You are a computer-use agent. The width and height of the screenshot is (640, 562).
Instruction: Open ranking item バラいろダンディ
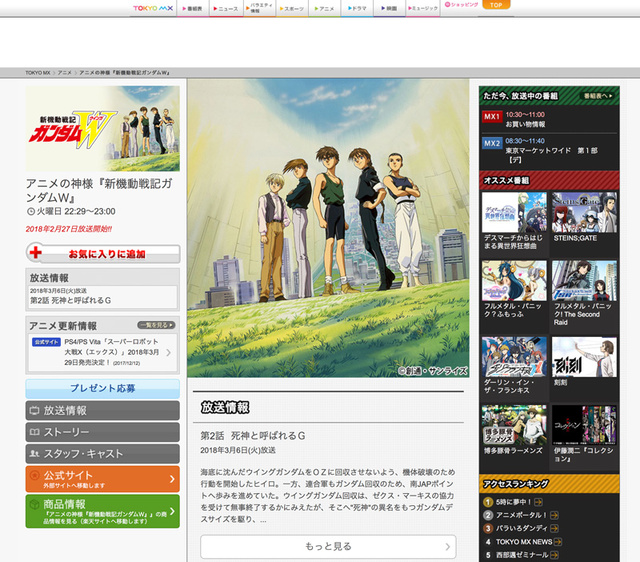(521, 528)
